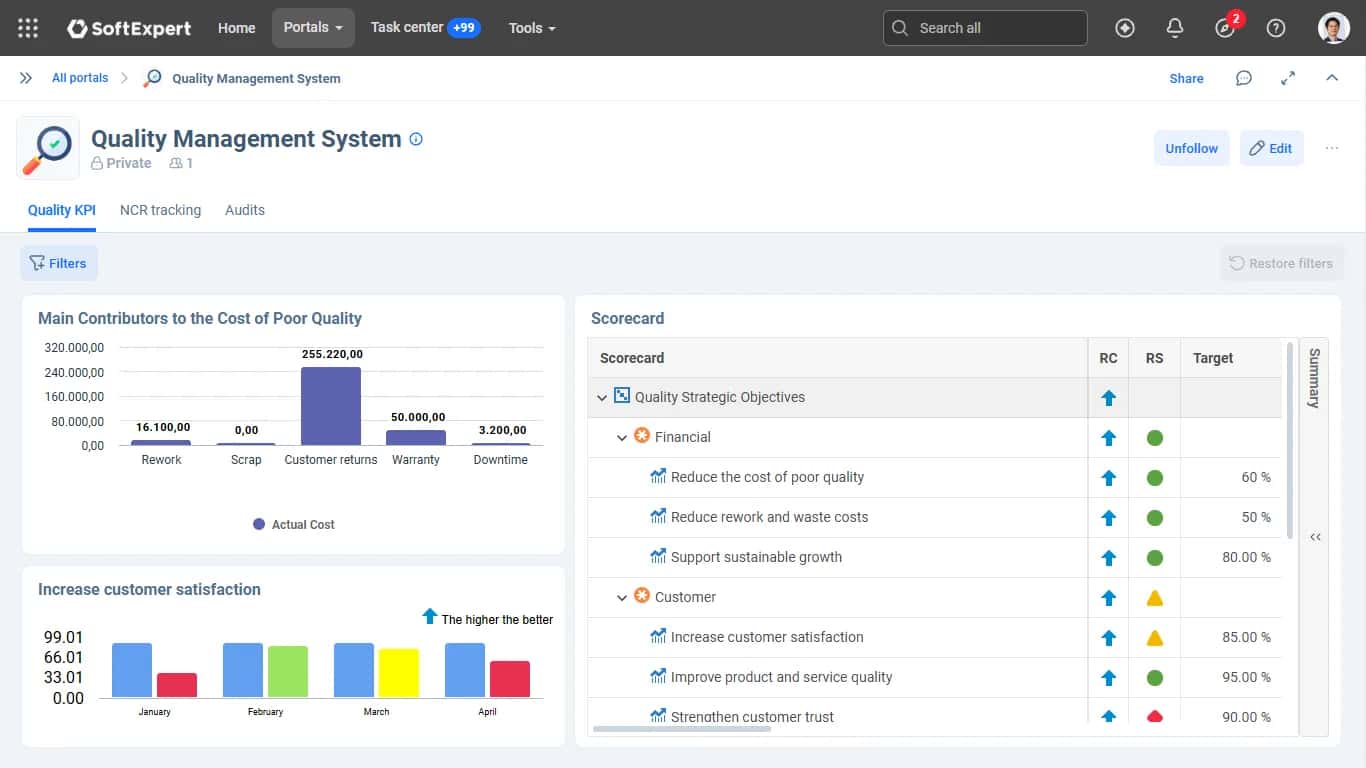The image size is (1366, 768).
Task: Click the sparkle assistant icon in top bar
Action: click(1125, 28)
